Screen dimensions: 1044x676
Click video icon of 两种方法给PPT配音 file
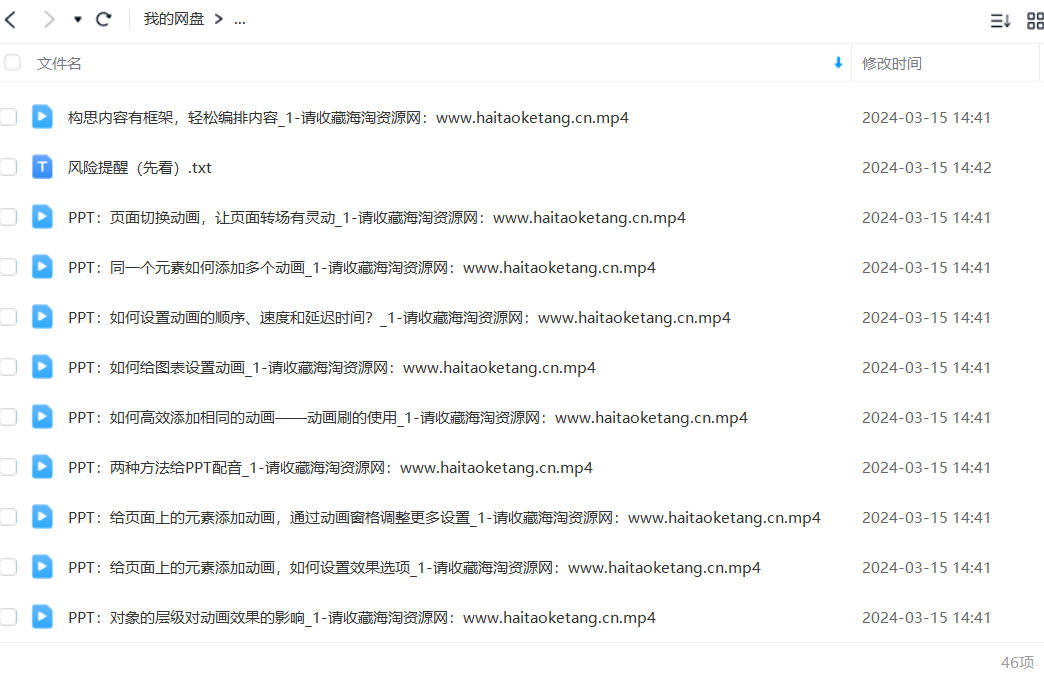[x=42, y=466]
